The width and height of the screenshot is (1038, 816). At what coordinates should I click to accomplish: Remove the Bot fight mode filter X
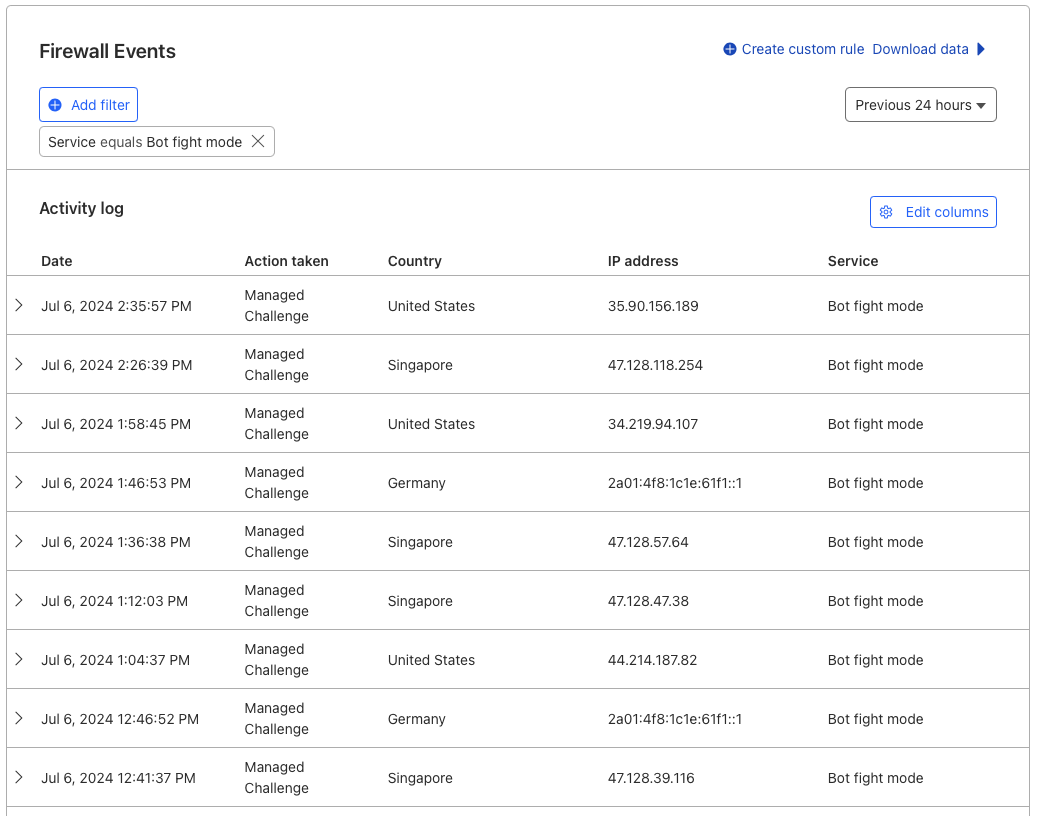pos(258,142)
